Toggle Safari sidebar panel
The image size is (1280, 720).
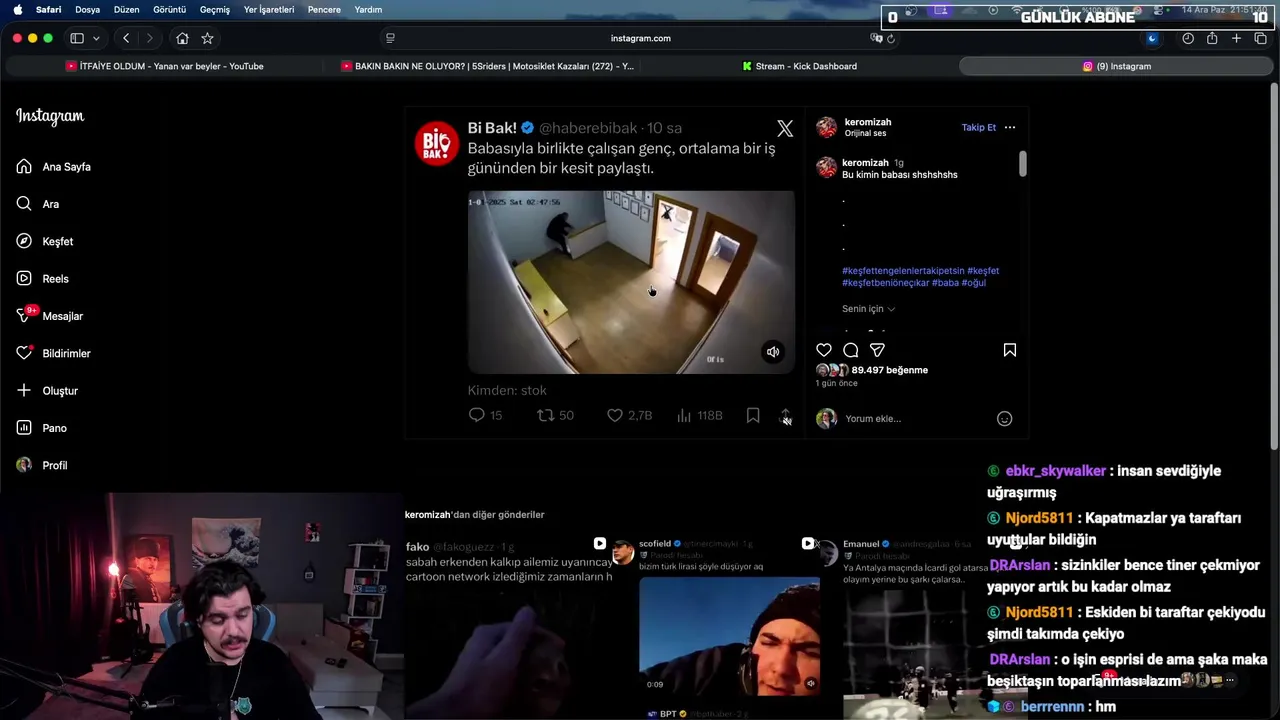(x=77, y=38)
